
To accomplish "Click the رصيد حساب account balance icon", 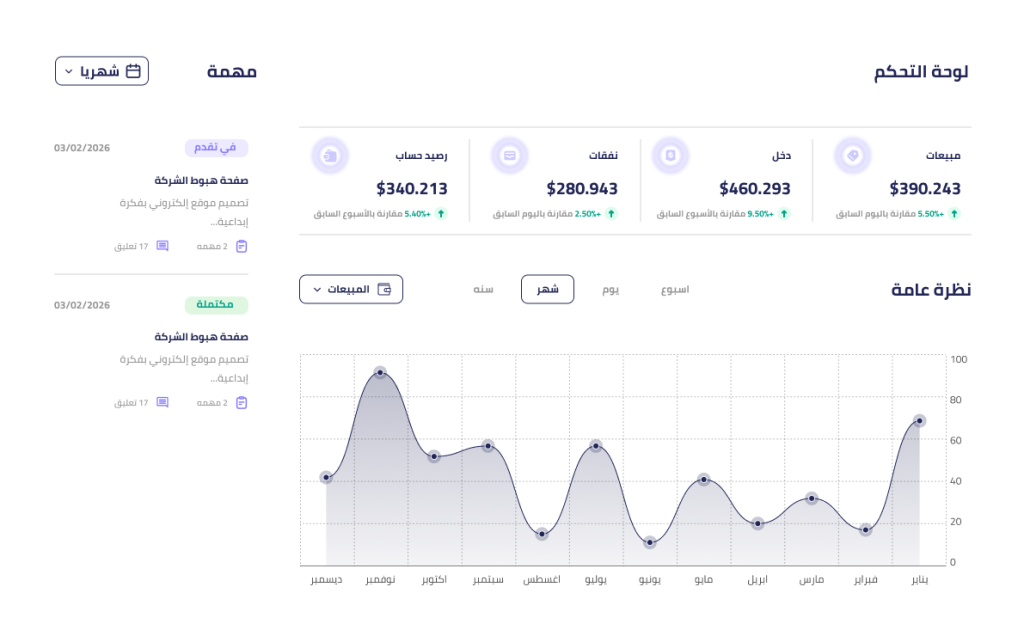I will (x=330, y=156).
